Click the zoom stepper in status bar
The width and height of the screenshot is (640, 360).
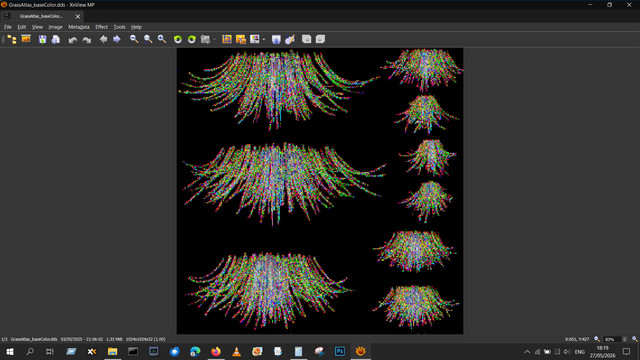click(x=625, y=339)
